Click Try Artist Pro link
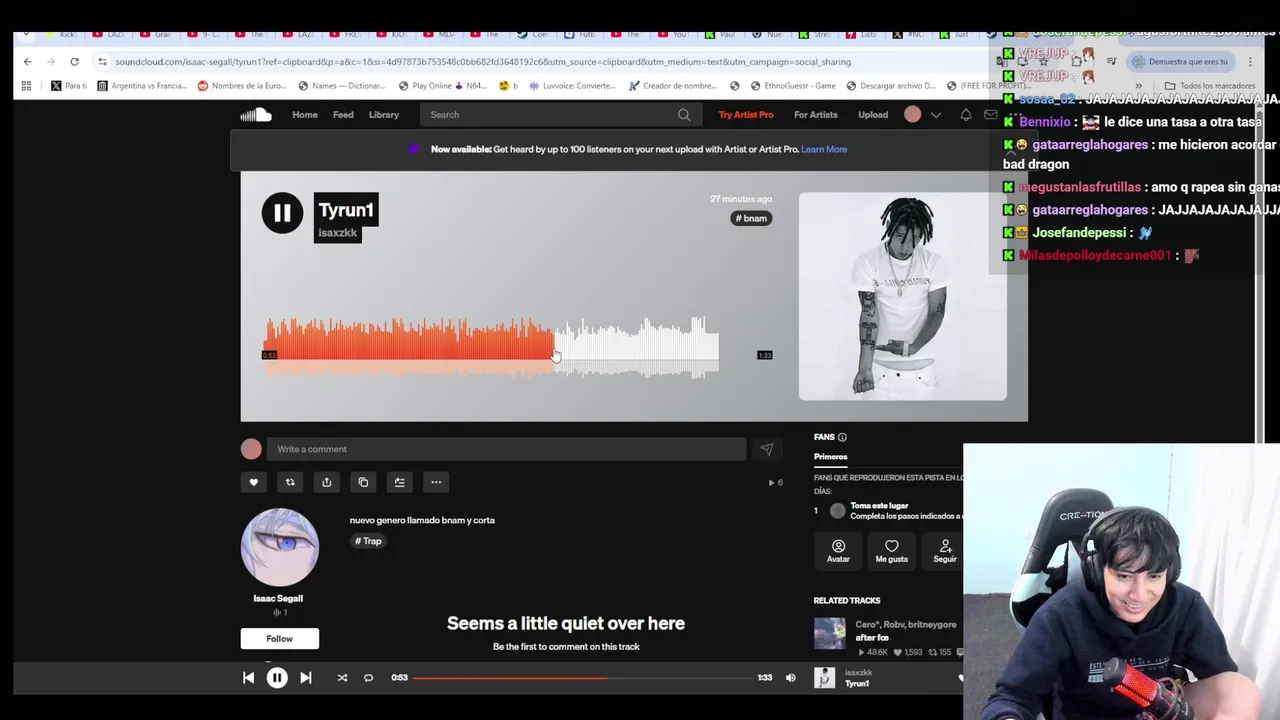Screen dimensions: 1280x720 pos(746,115)
